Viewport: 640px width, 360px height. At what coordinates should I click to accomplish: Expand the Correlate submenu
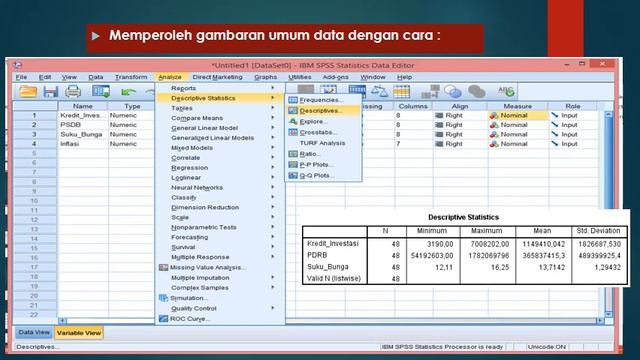[x=220, y=158]
